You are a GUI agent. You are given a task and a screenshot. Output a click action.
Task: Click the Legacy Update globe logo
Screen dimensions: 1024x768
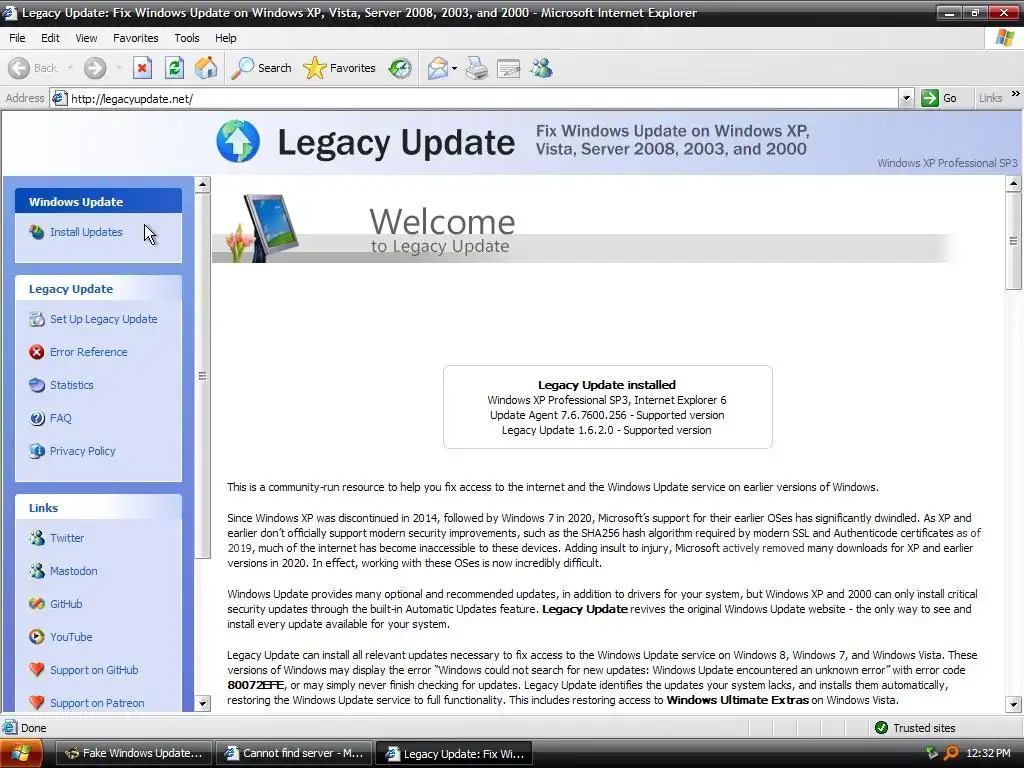238,141
